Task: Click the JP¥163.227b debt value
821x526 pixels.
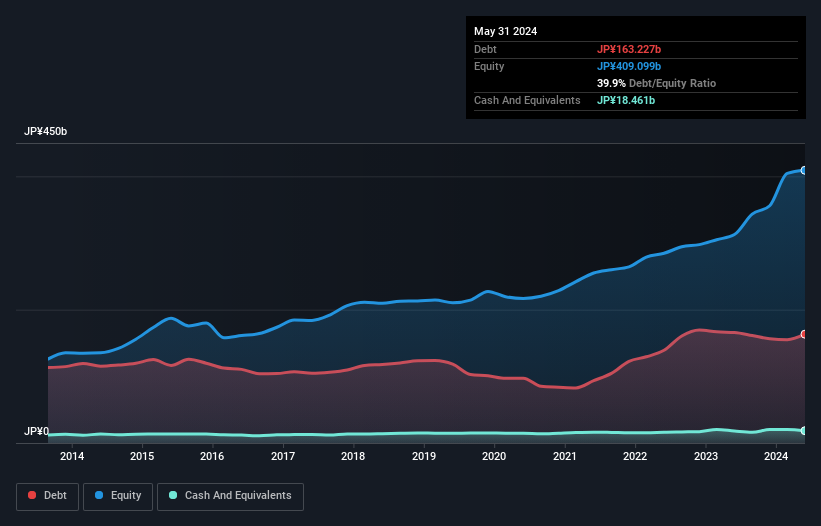Action: [x=629, y=49]
